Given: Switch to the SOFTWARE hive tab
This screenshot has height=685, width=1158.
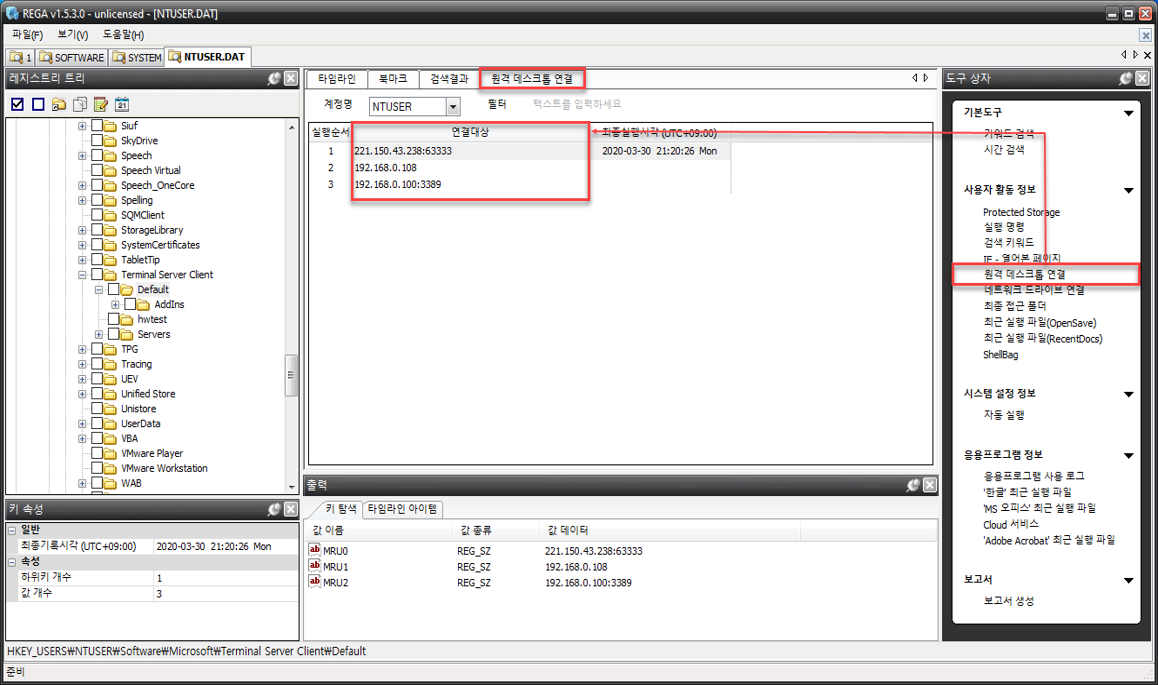Looking at the screenshot, I should 72,57.
